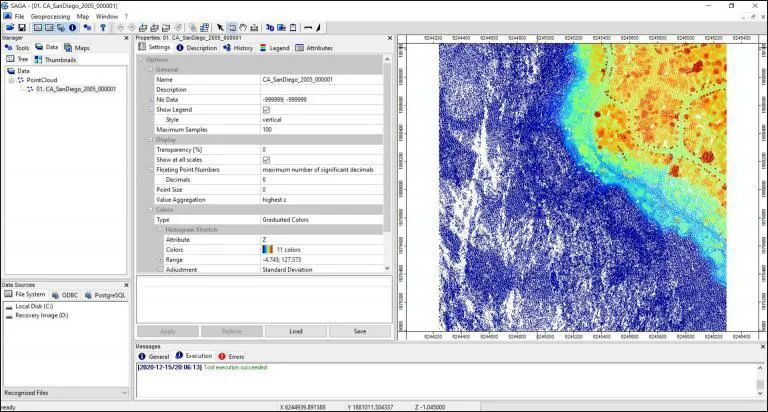
Task: Switch to the Maps tab in Manager
Action: [x=77, y=48]
